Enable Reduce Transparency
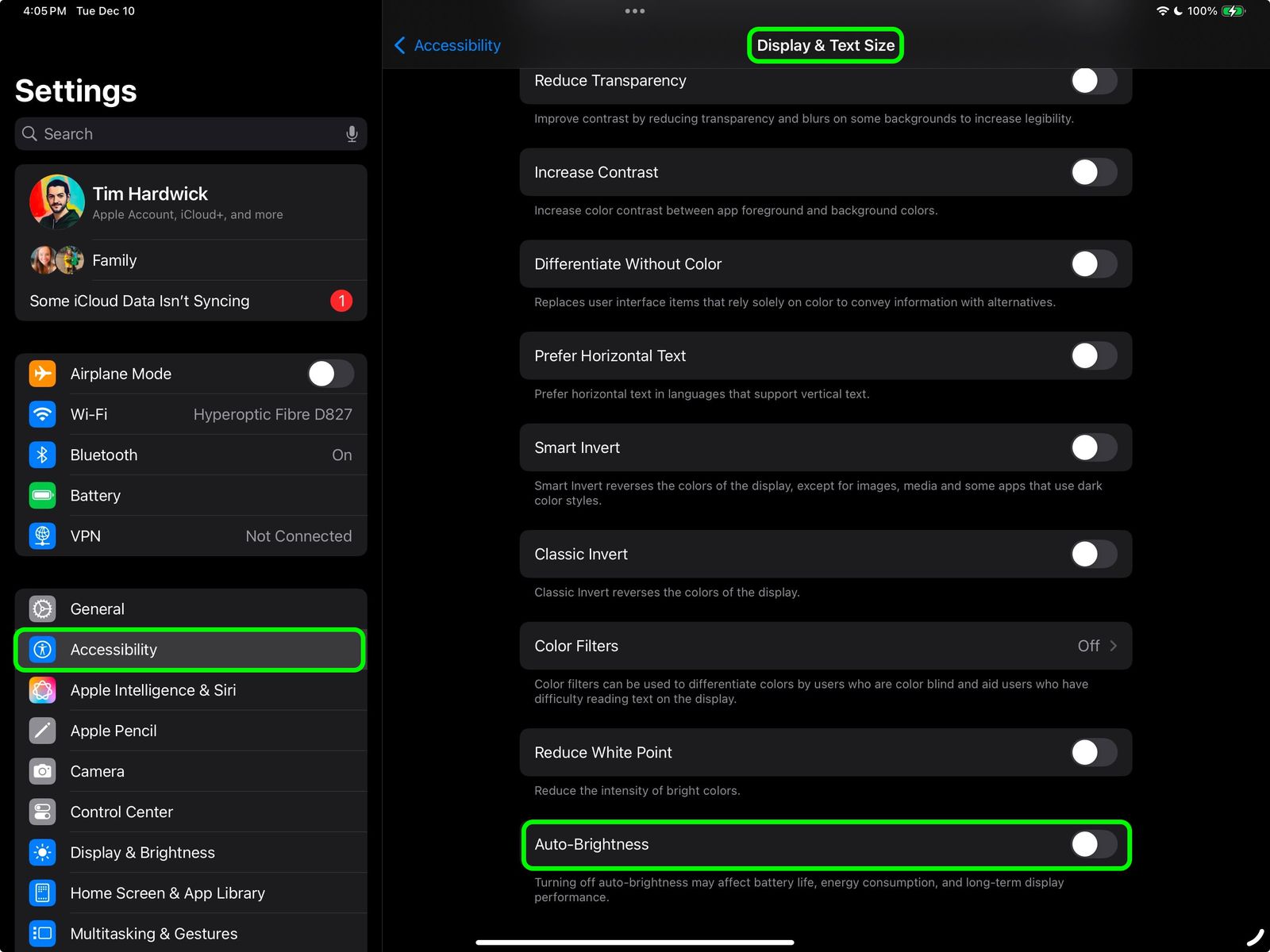 coord(1095,80)
